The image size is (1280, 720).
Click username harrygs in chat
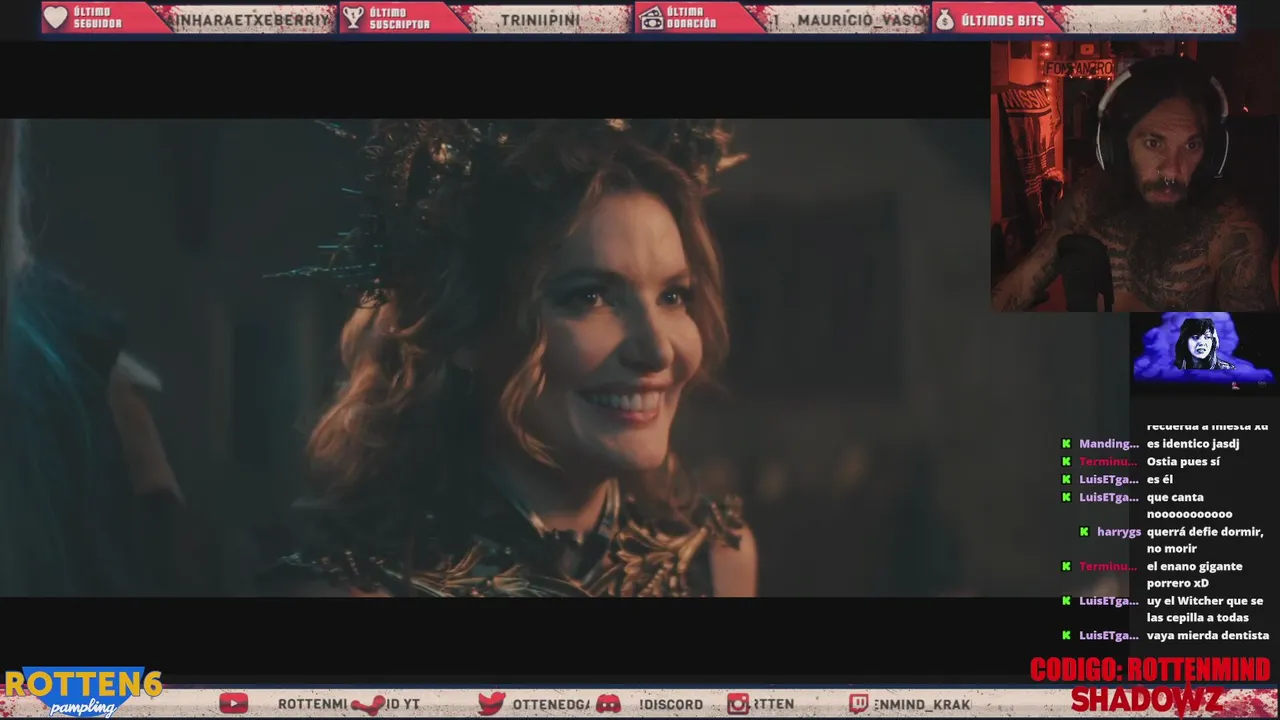pyautogui.click(x=1119, y=532)
